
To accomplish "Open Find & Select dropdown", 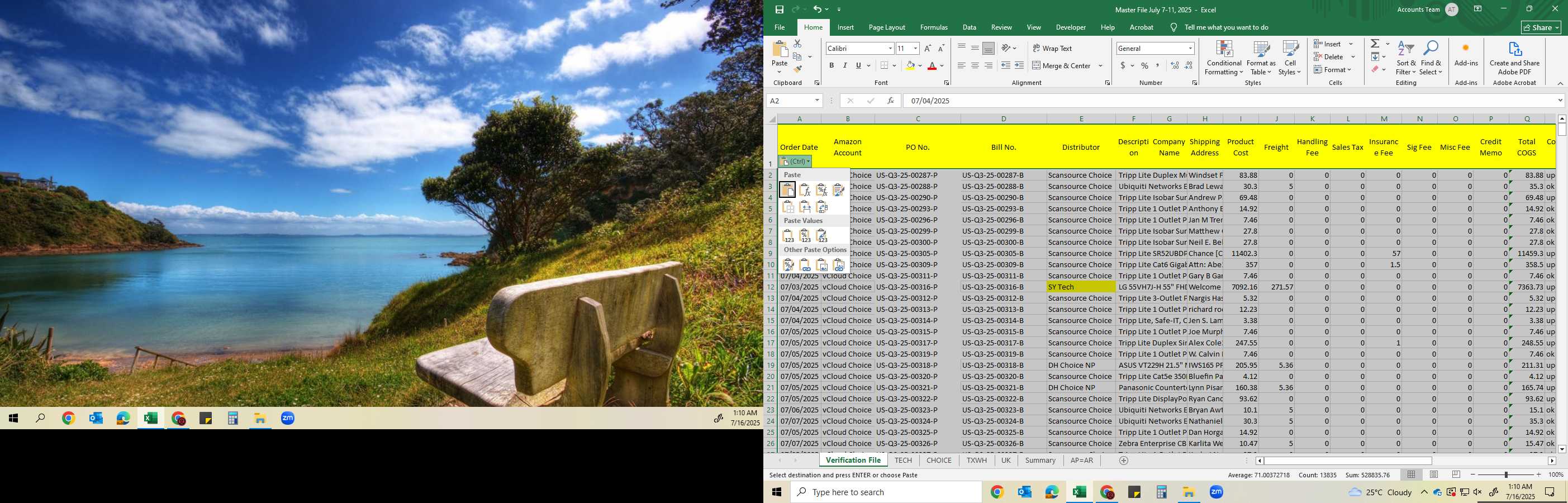I will 1431,59.
